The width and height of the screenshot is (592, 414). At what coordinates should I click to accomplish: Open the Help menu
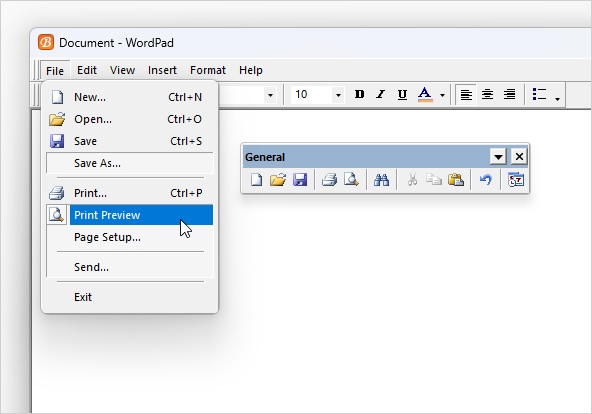251,70
